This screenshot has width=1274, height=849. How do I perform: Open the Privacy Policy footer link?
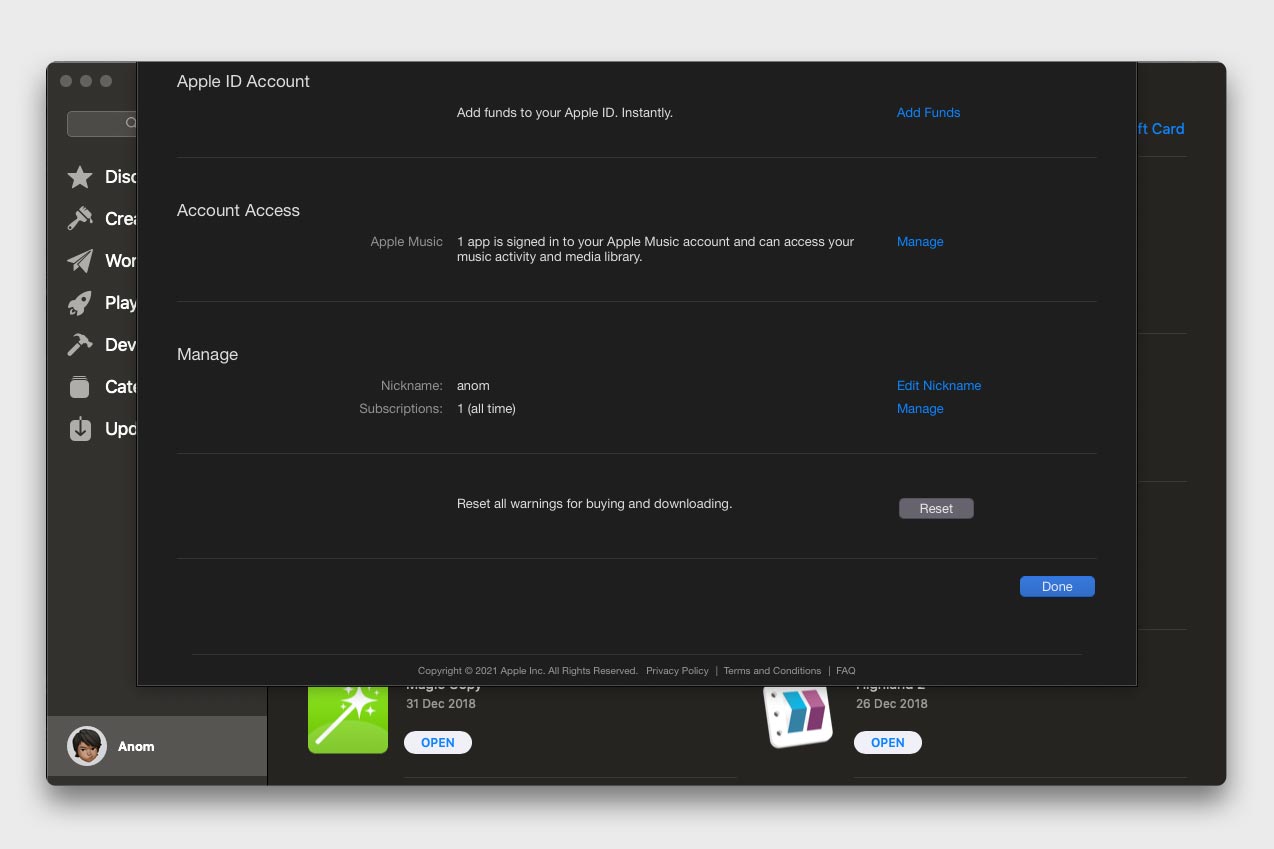click(x=677, y=671)
